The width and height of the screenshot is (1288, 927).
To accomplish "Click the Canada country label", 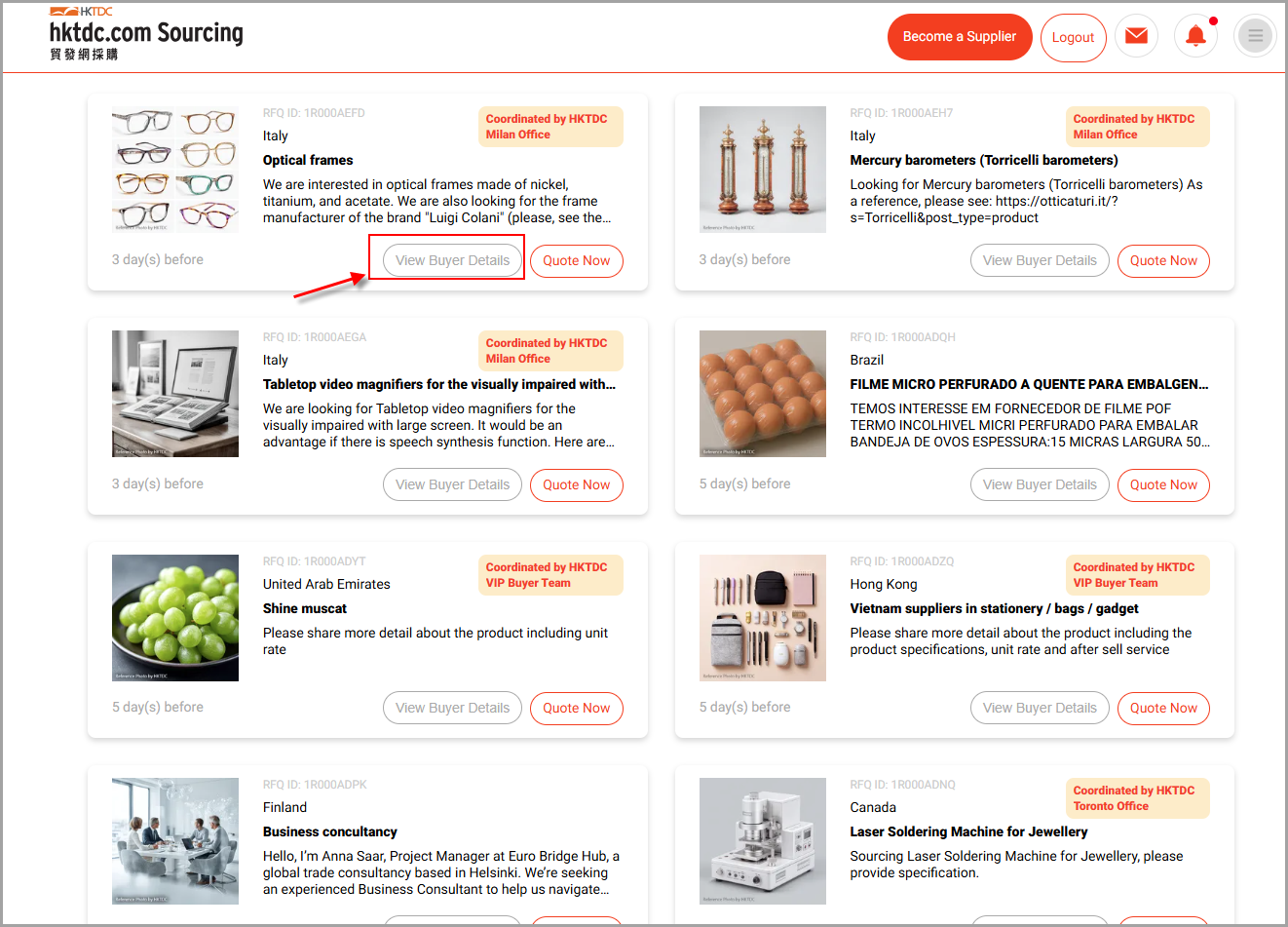I will [x=873, y=807].
